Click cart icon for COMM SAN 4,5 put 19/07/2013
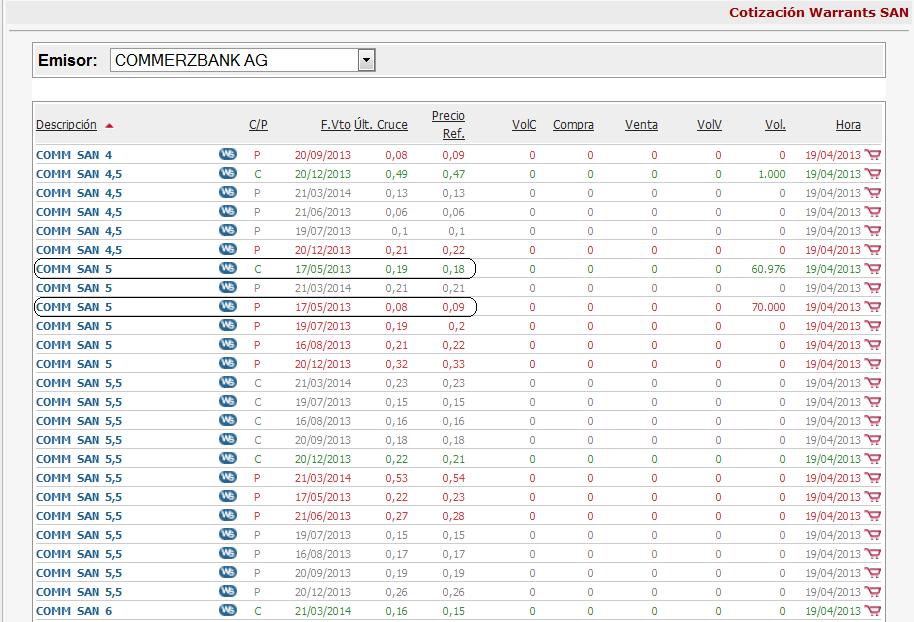The image size is (914, 622). coord(873,231)
